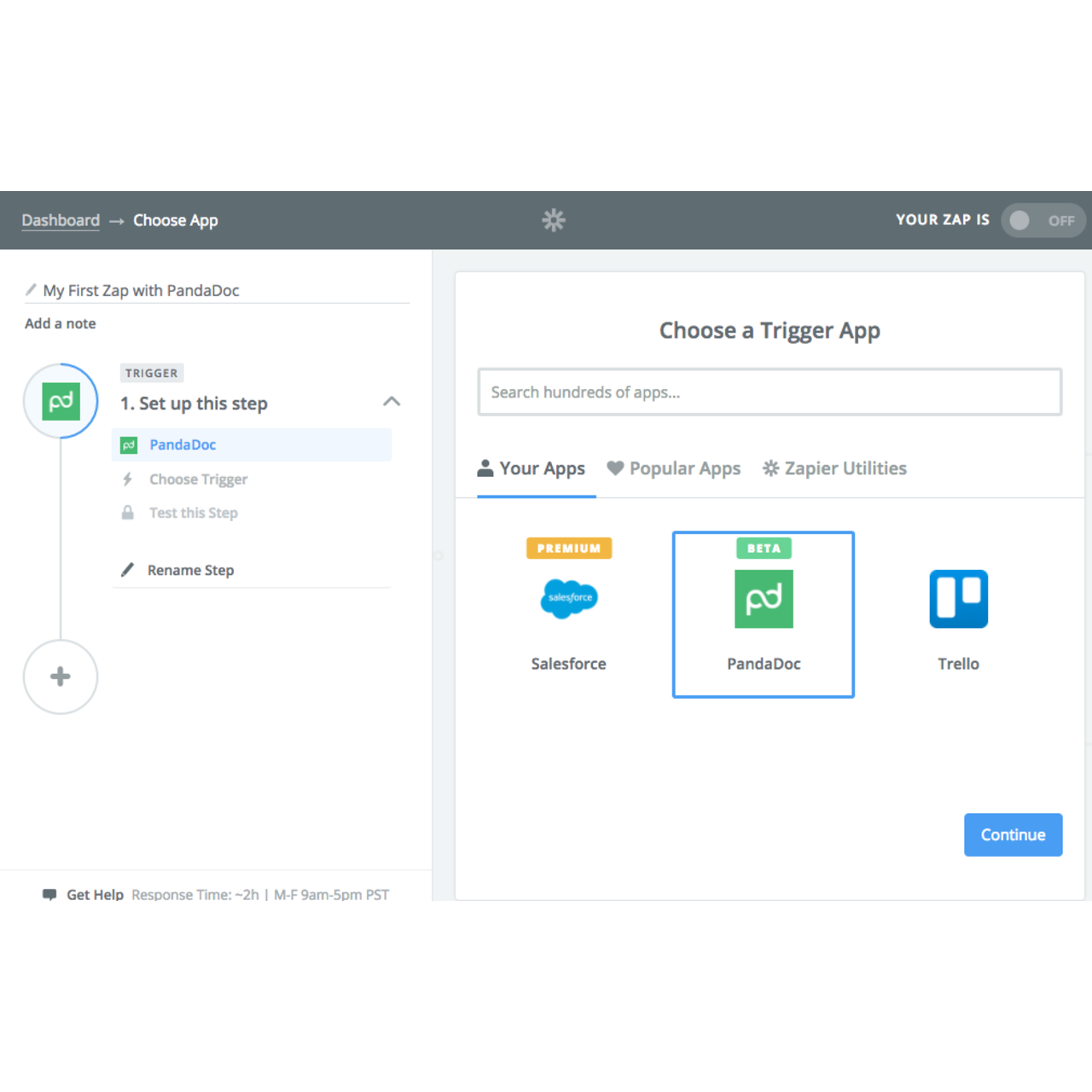The image size is (1092, 1092).
Task: Open the Choose Trigger substep
Action: click(x=198, y=479)
